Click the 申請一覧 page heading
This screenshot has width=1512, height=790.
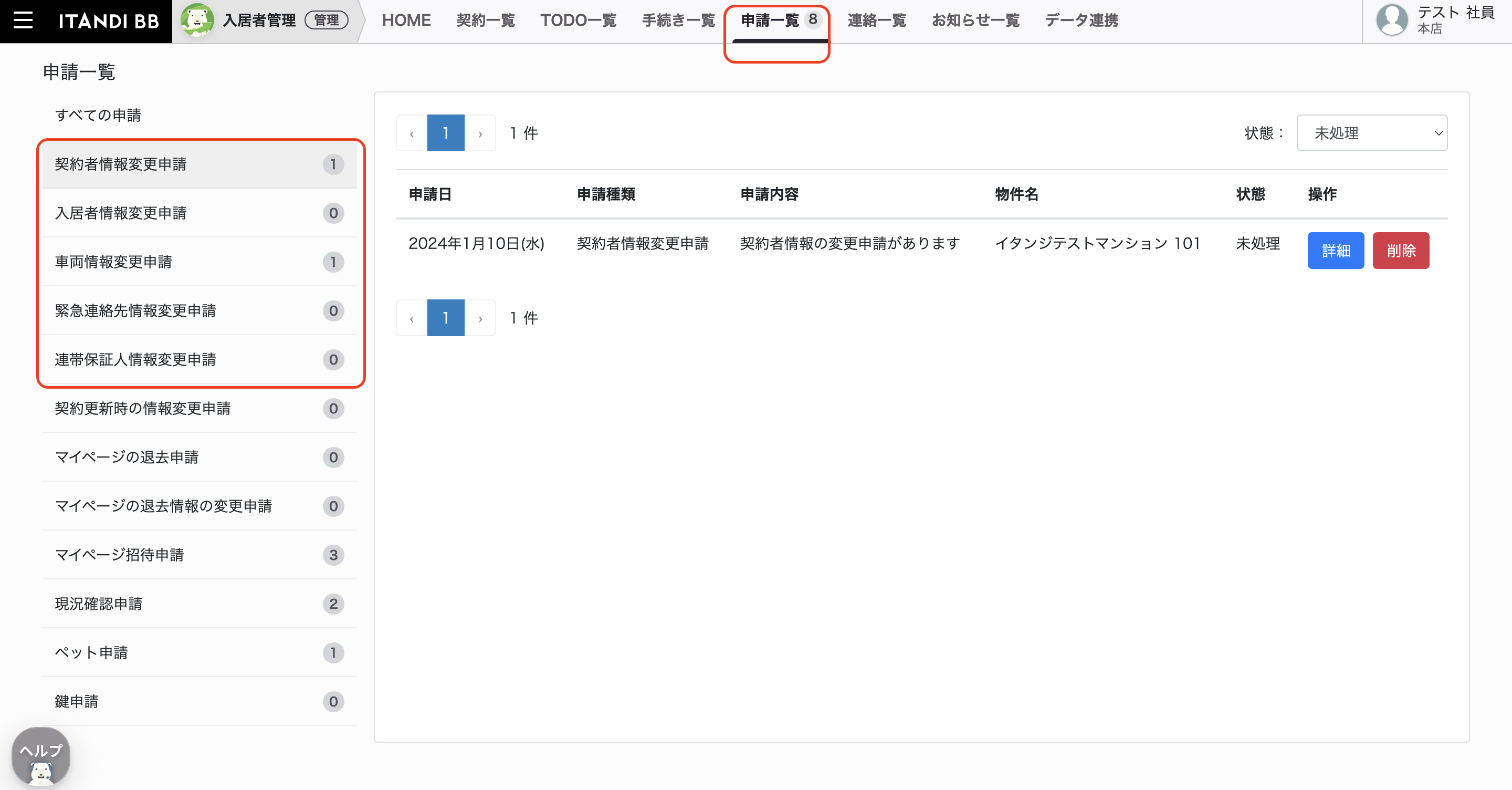pyautogui.click(x=79, y=71)
